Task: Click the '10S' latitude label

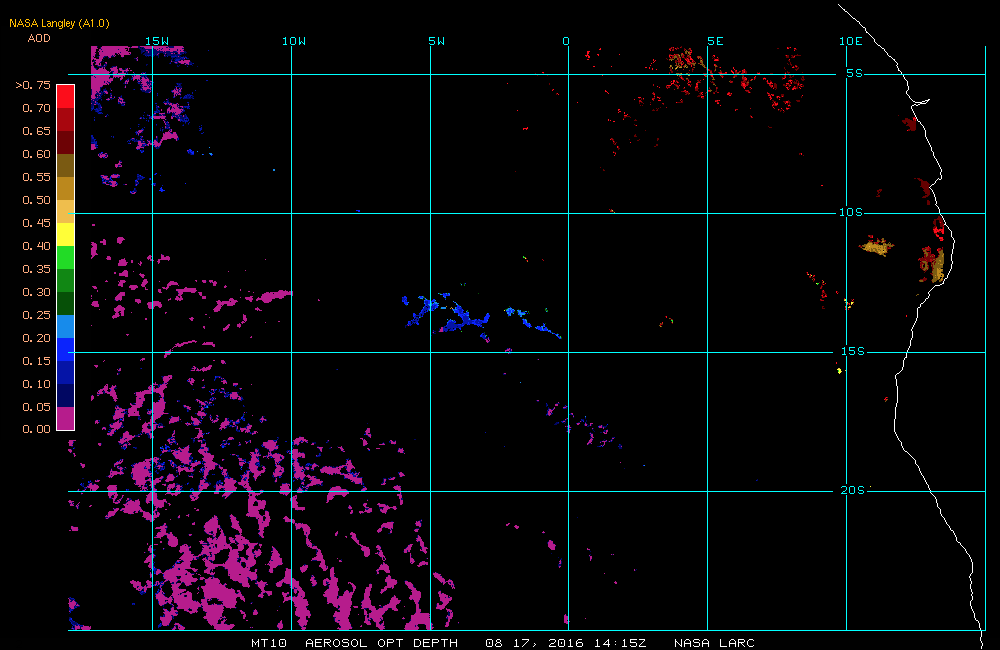Action: click(851, 212)
